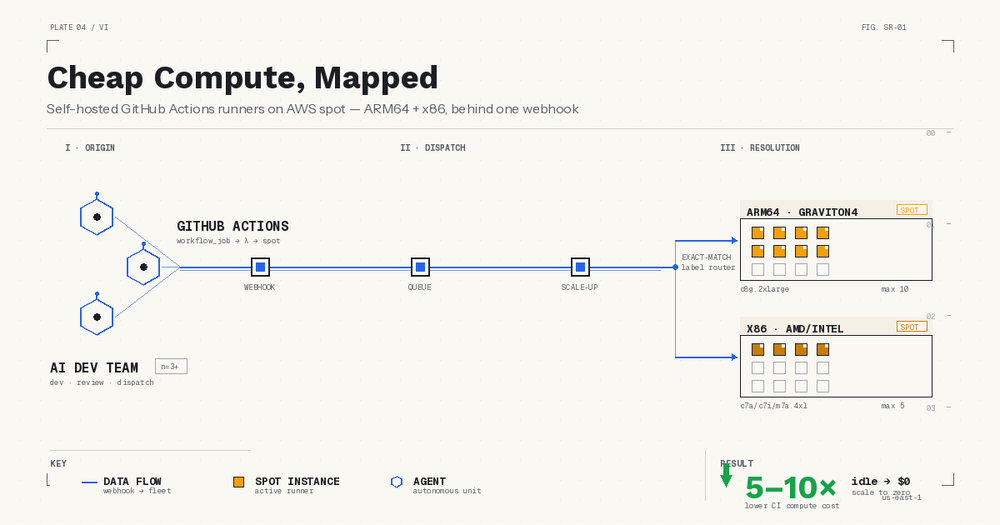Click the workflow_job → λ → spot caption
Screen dimensions: 1000x525
[228, 241]
